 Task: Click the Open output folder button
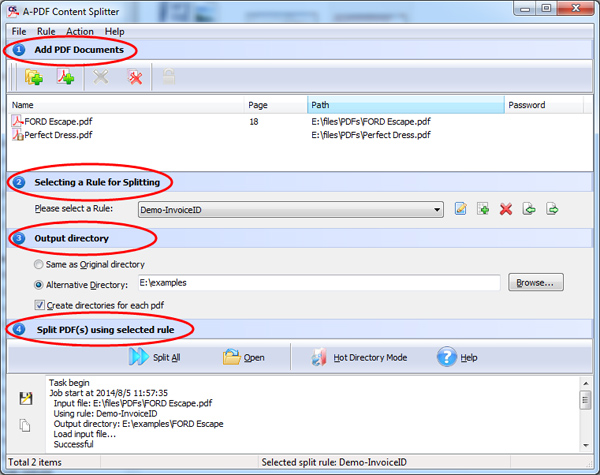[x=244, y=357]
